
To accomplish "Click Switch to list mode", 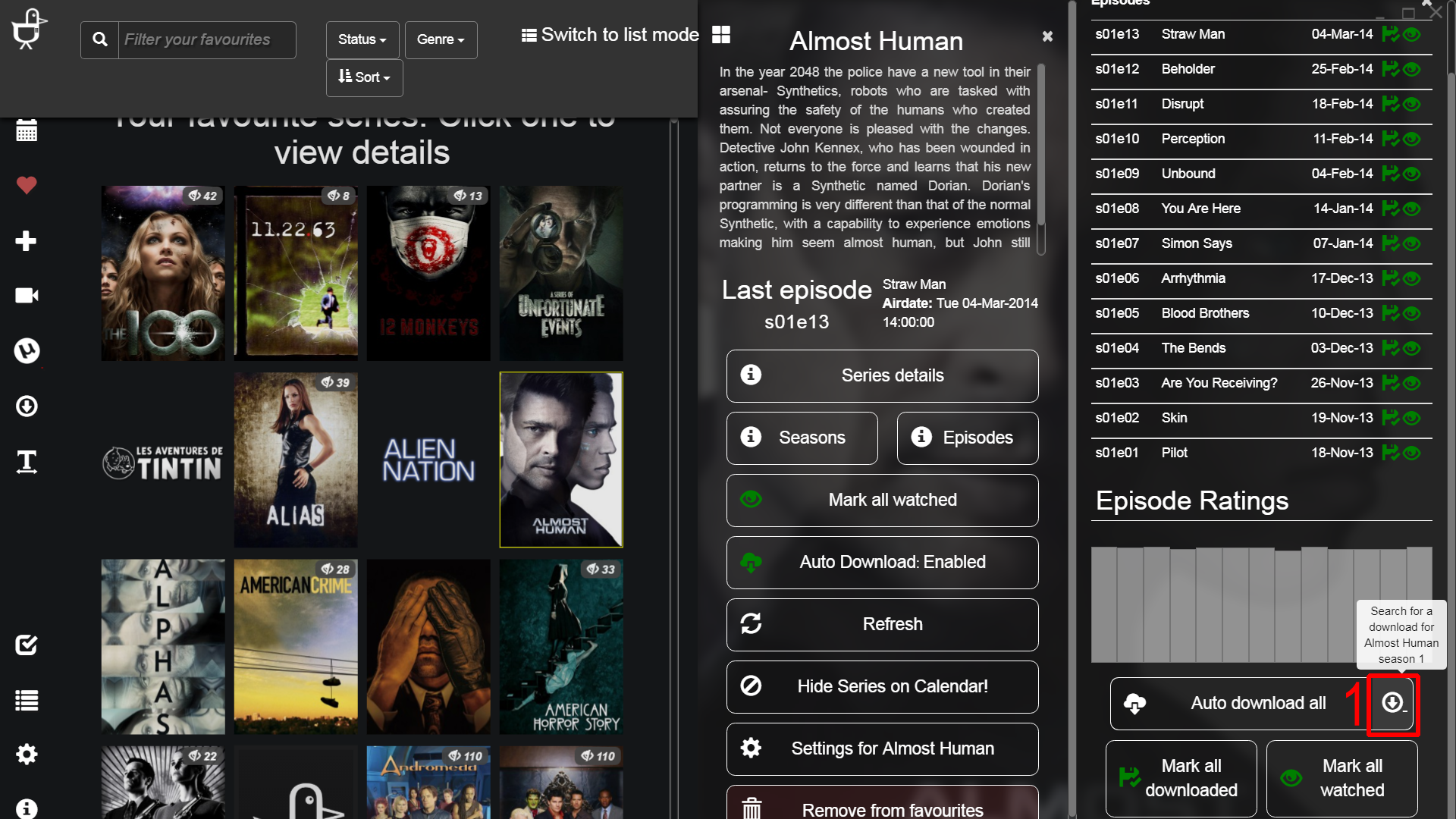I will point(610,35).
